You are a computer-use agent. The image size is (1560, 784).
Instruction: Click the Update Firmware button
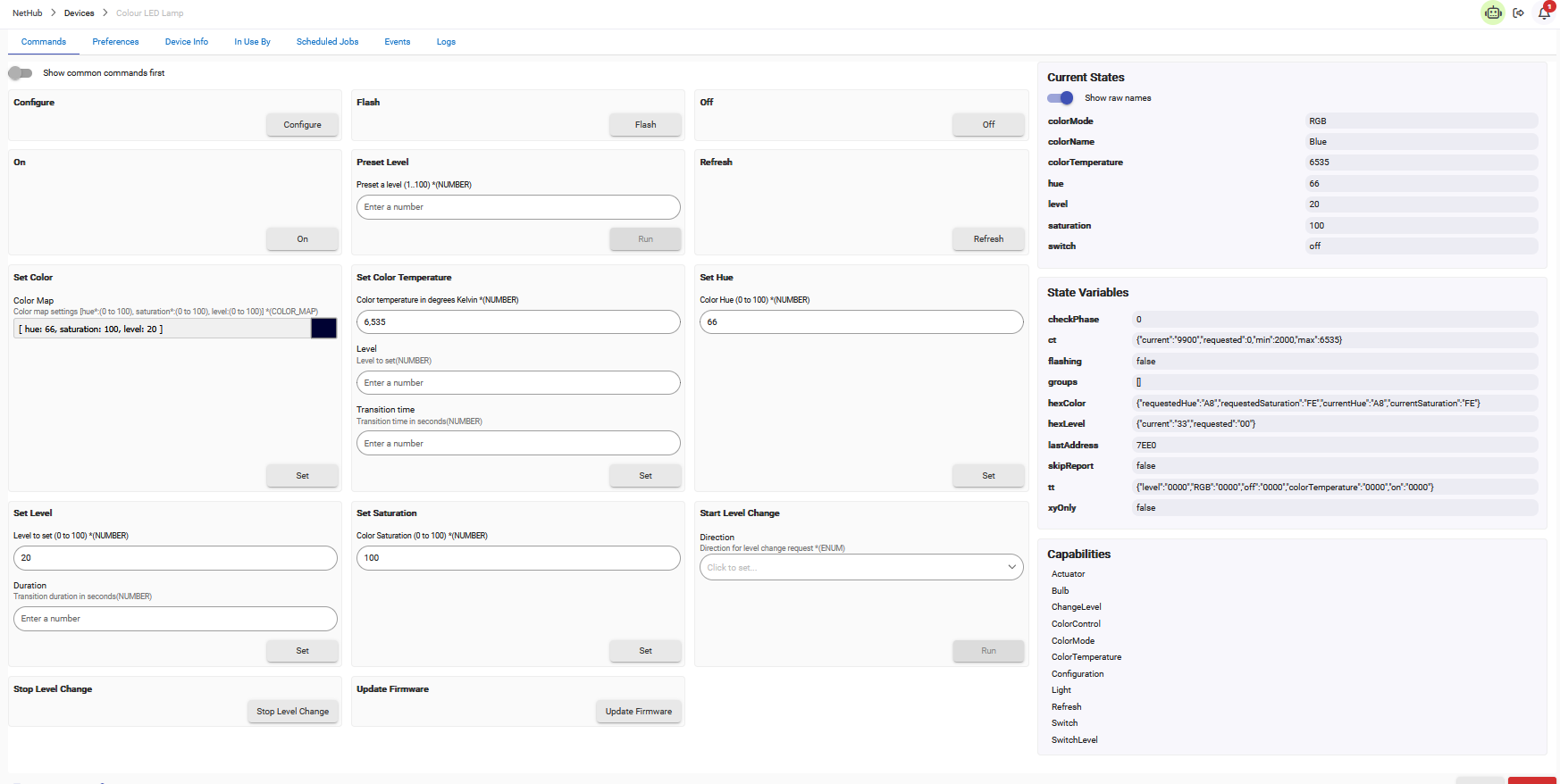coord(638,712)
